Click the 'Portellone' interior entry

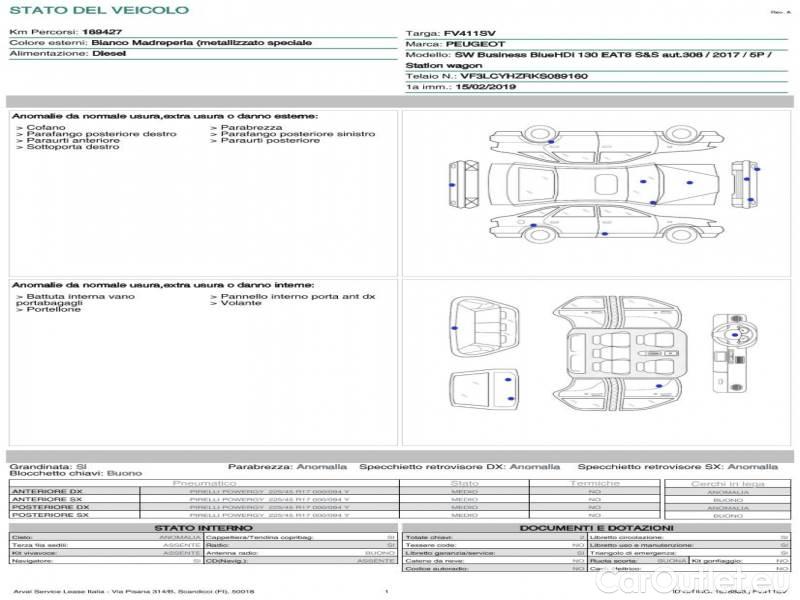point(48,309)
